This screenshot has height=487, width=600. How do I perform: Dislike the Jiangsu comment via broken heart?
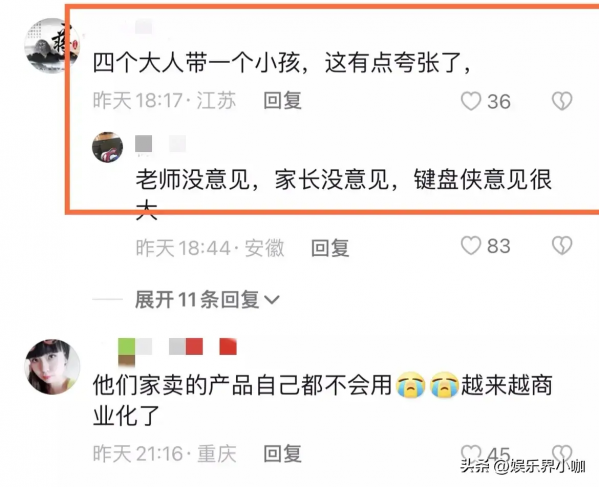(x=562, y=101)
